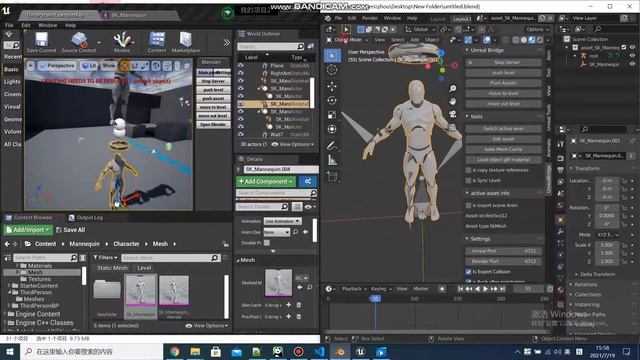Open Content in Unreal toolbar
The image size is (640, 360).
[157, 42]
